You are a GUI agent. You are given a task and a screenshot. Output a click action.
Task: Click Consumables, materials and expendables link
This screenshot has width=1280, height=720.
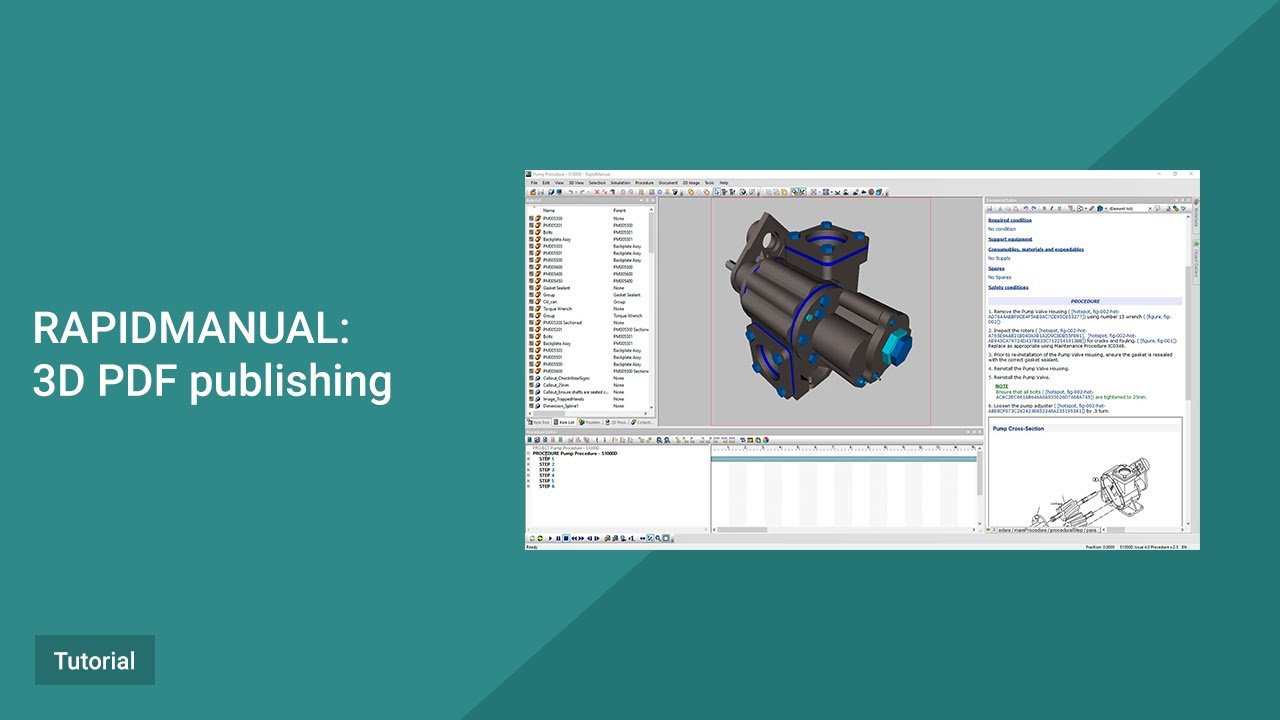pyautogui.click(x=1036, y=249)
